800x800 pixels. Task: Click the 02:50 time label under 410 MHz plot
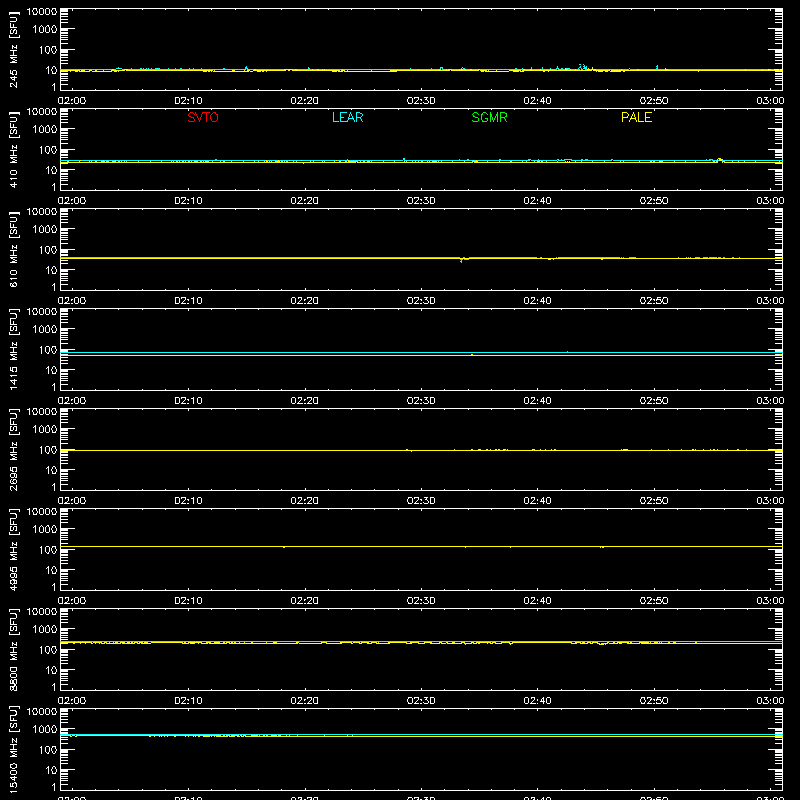coord(654,201)
